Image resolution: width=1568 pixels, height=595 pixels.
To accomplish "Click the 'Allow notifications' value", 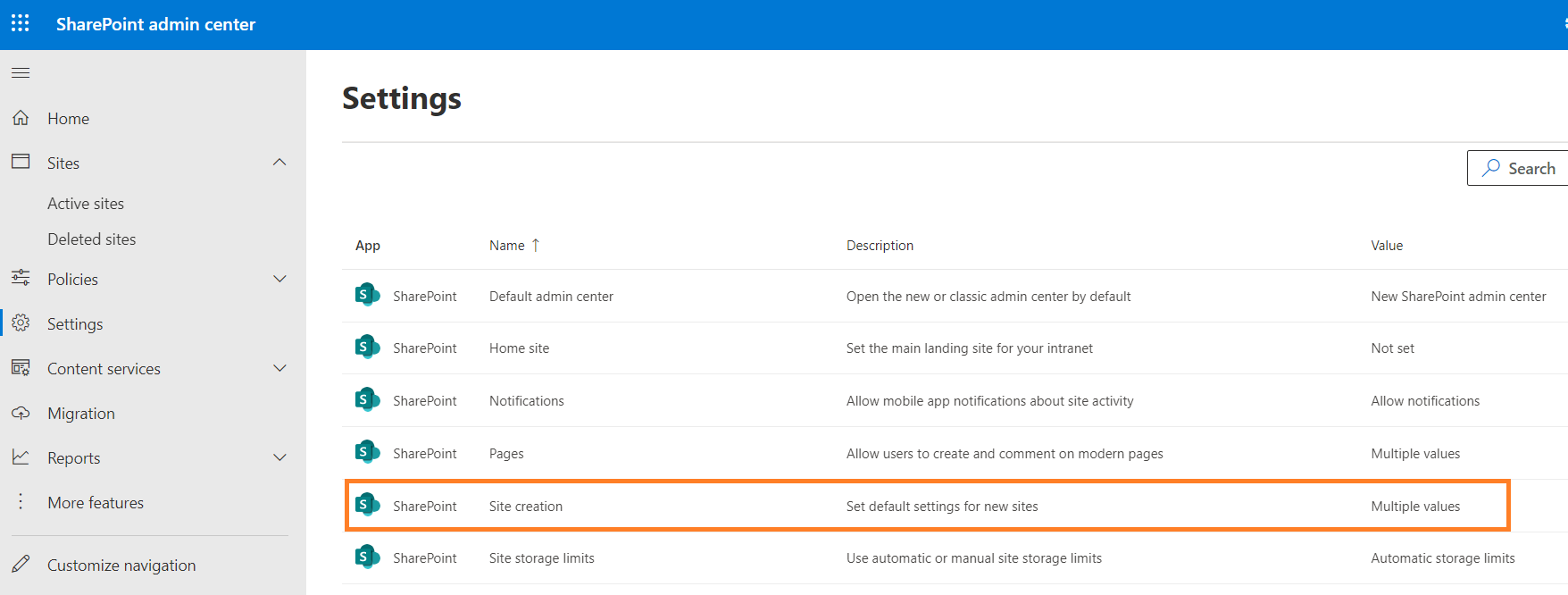I will click(x=1425, y=400).
